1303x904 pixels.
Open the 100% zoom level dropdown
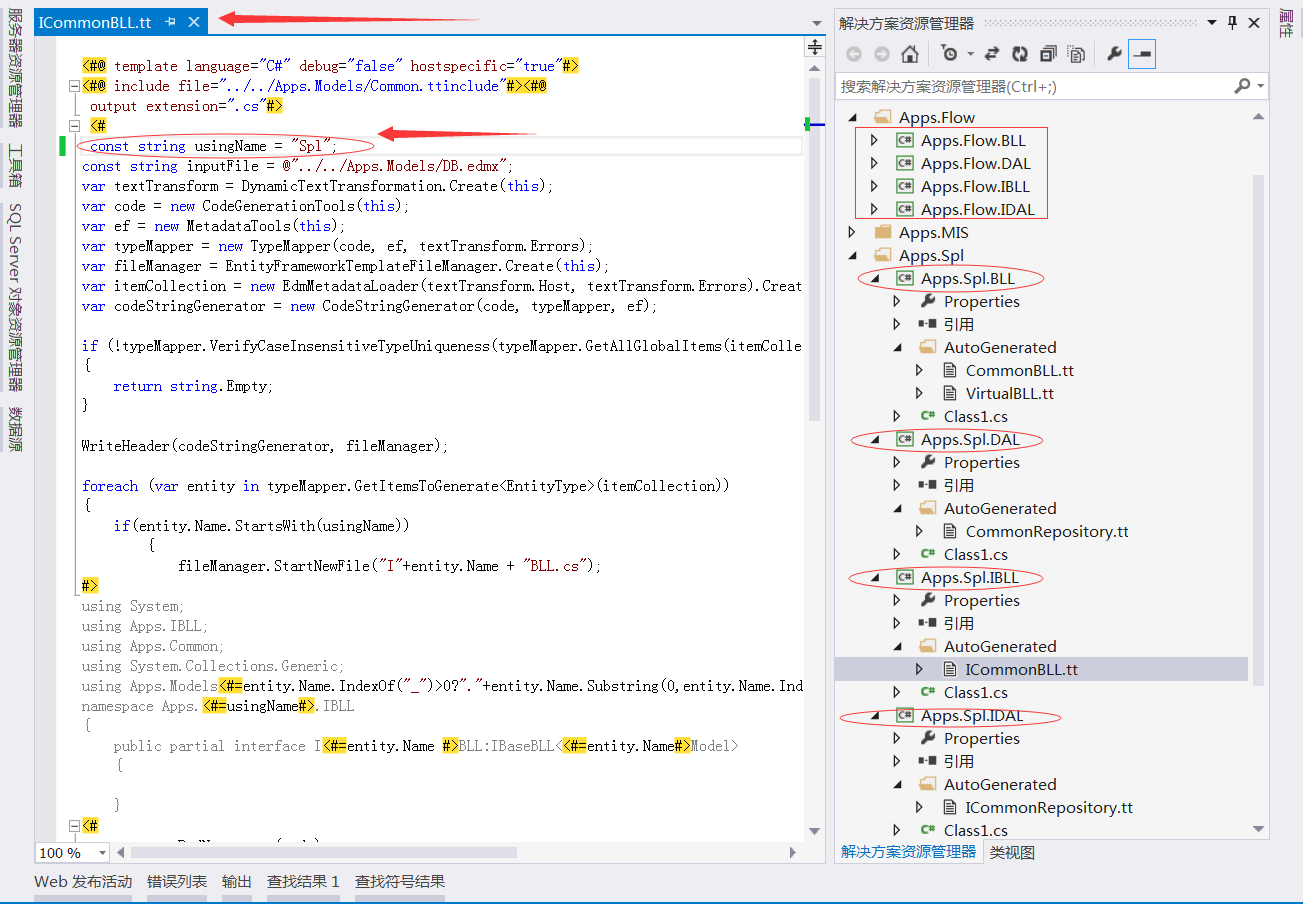pos(70,853)
